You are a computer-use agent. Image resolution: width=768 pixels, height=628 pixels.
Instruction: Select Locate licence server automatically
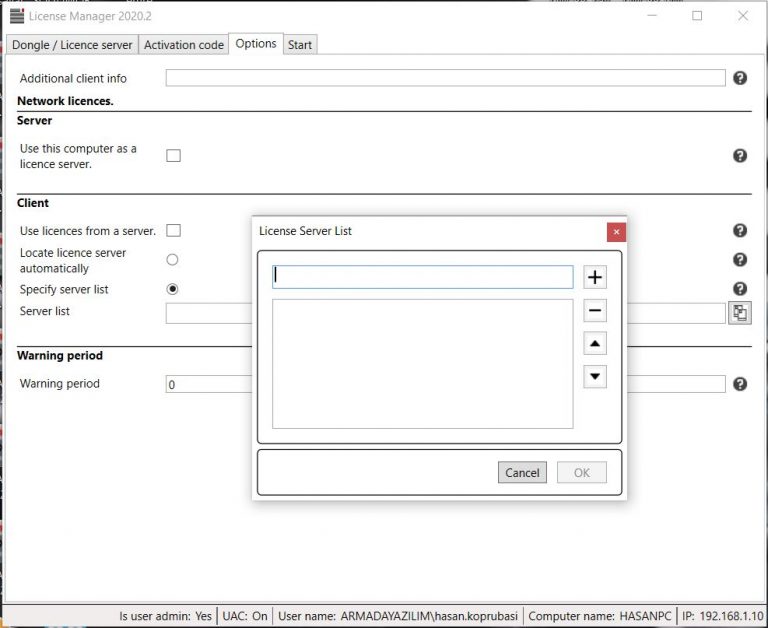(172, 260)
